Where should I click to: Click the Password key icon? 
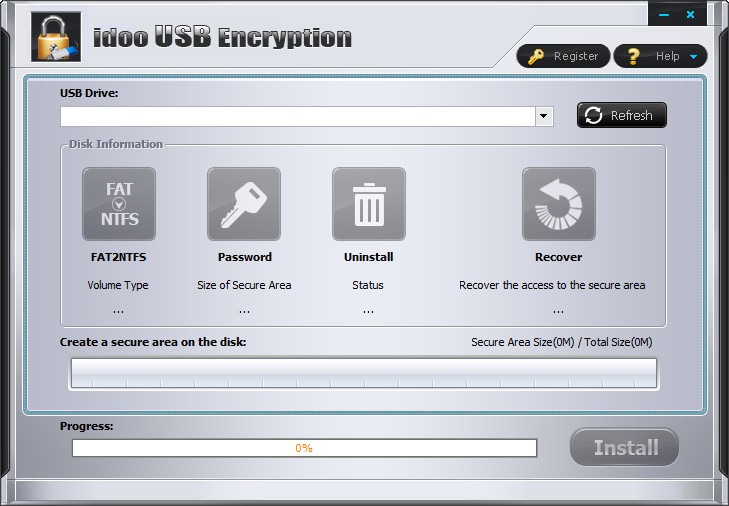click(244, 204)
